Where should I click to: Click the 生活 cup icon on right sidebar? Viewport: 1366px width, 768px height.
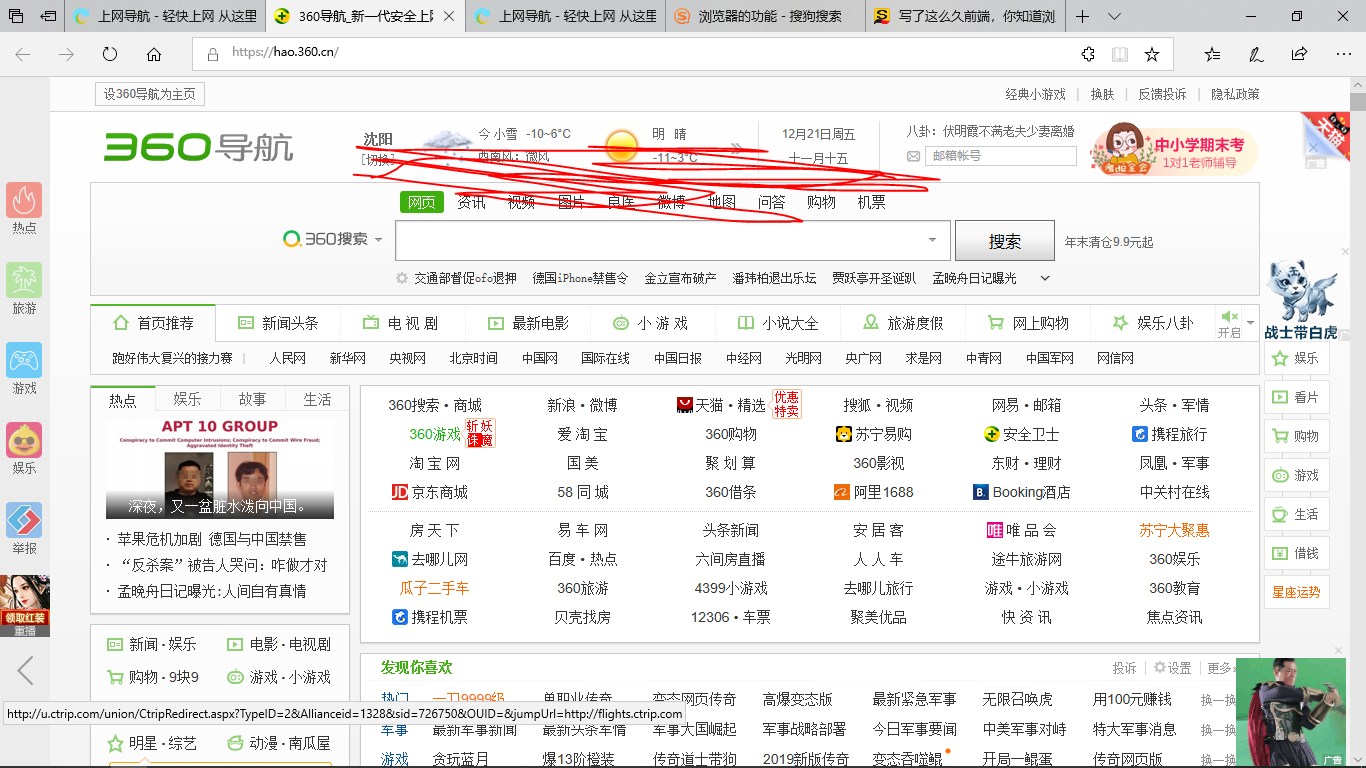1279,514
